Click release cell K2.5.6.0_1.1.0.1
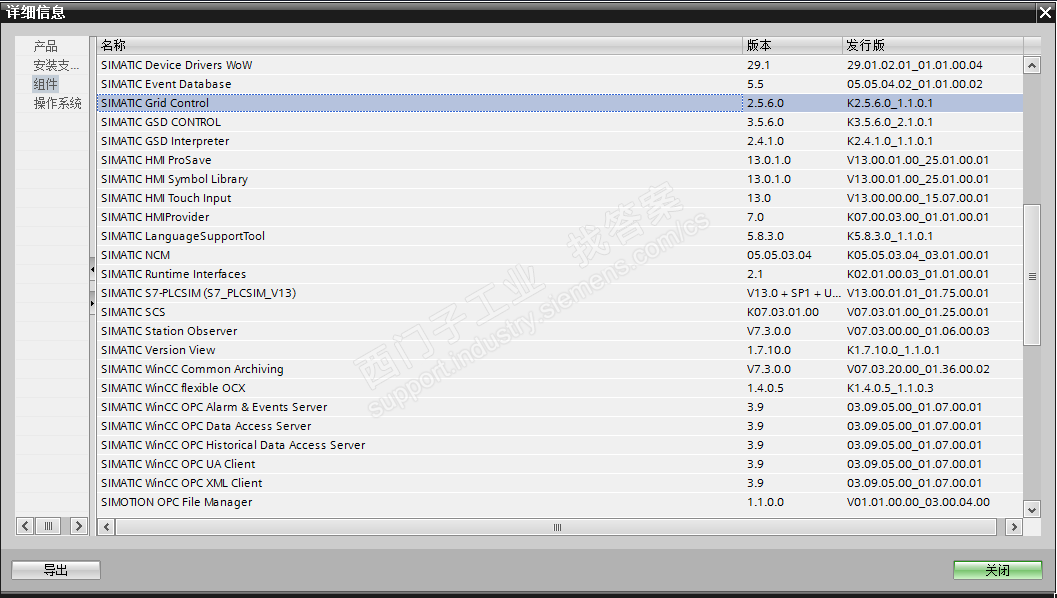This screenshot has width=1057, height=598. (933, 102)
